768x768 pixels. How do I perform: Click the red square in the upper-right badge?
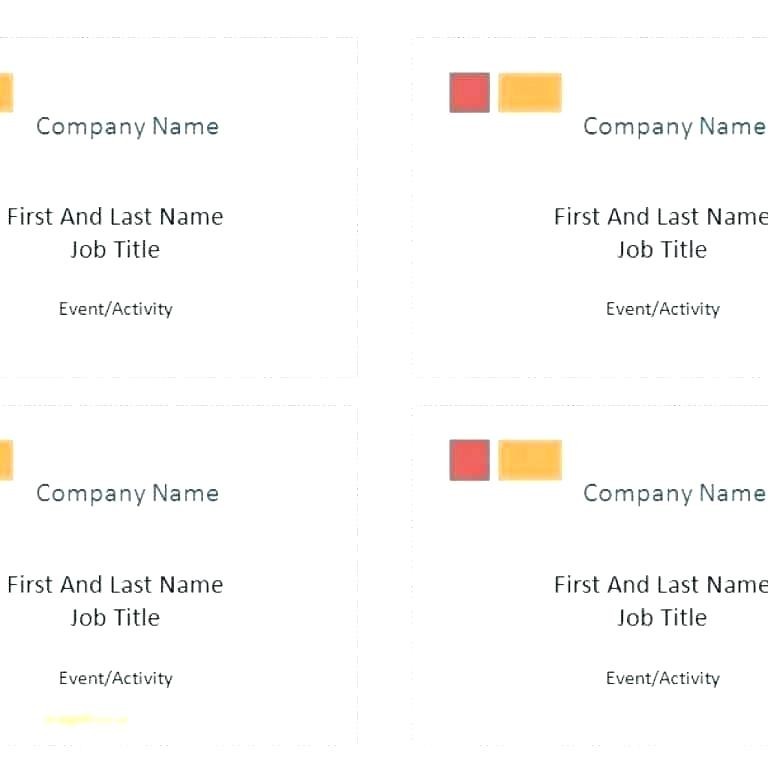pos(470,92)
